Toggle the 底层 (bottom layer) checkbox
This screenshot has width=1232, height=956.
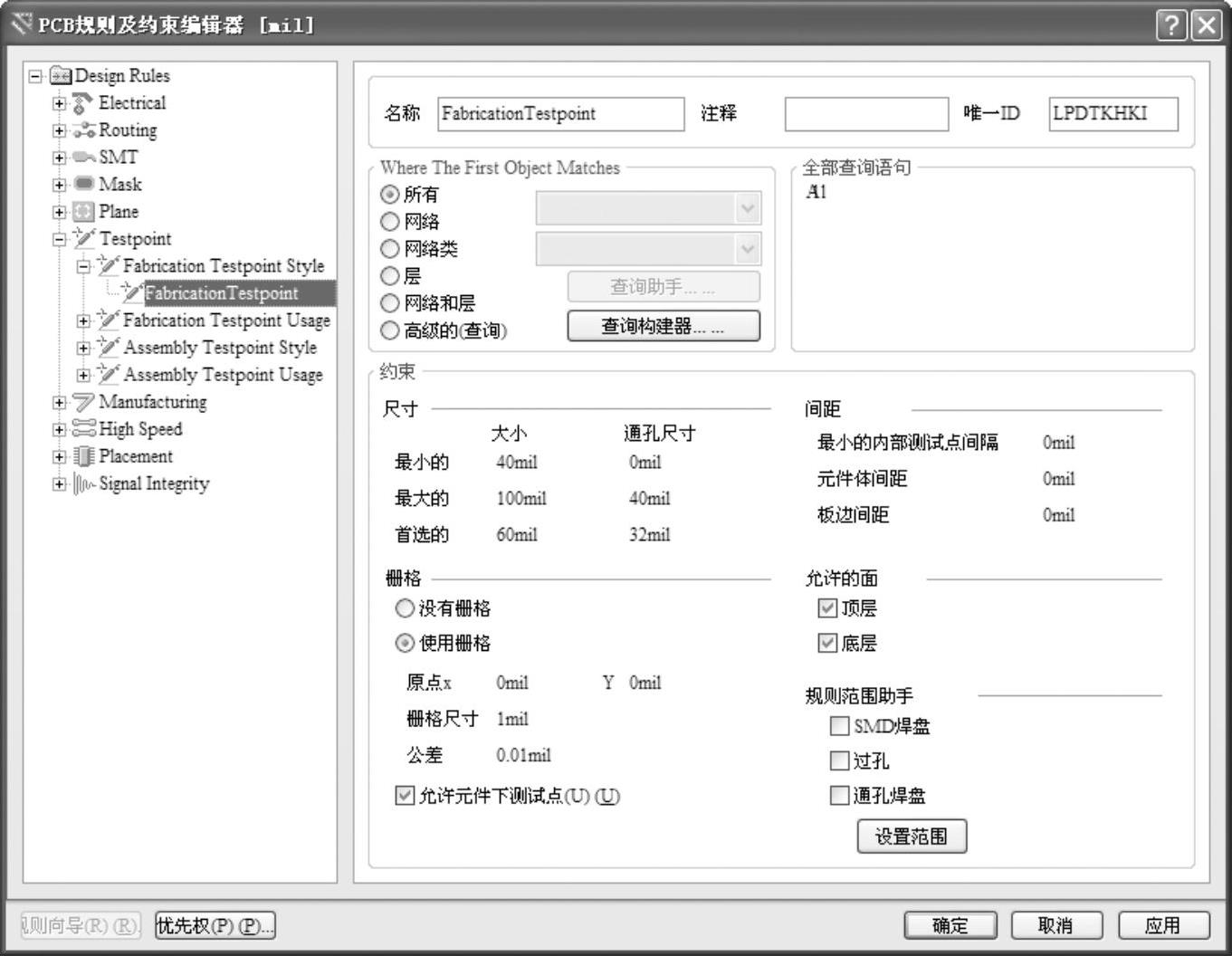[827, 644]
